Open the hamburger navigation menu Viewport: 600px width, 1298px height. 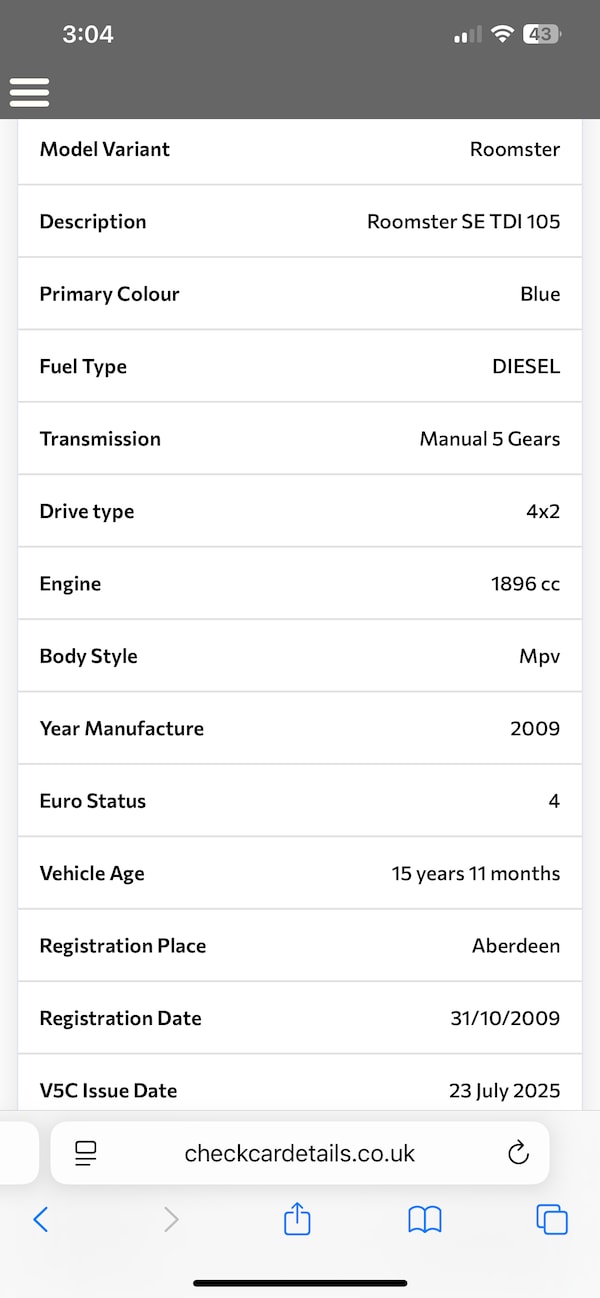tap(29, 92)
